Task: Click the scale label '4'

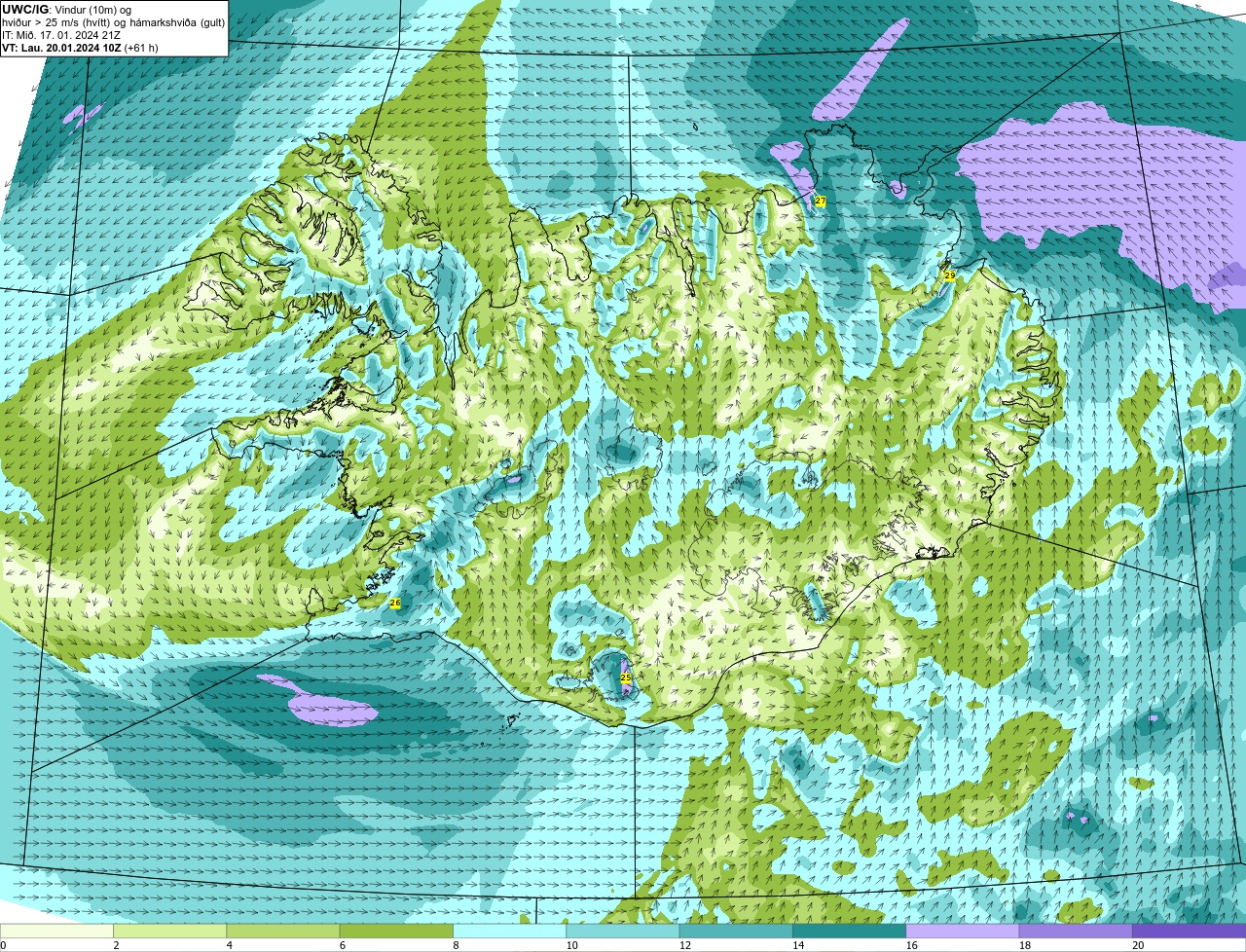Action: click(x=230, y=945)
